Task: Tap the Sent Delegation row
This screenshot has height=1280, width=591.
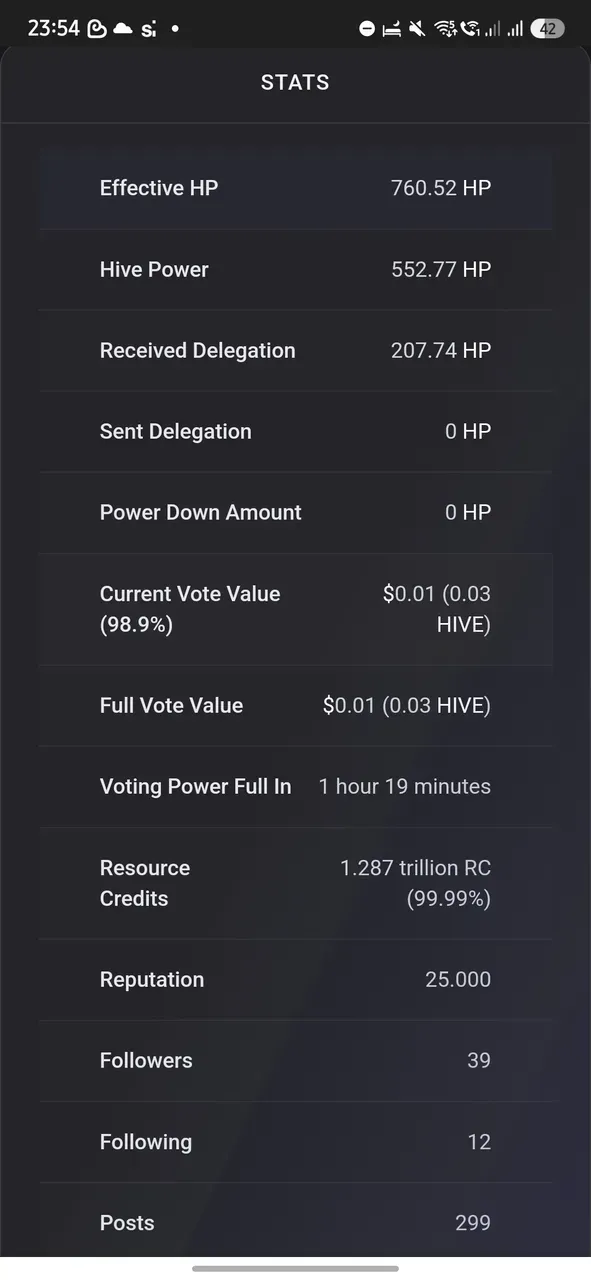Action: (295, 432)
